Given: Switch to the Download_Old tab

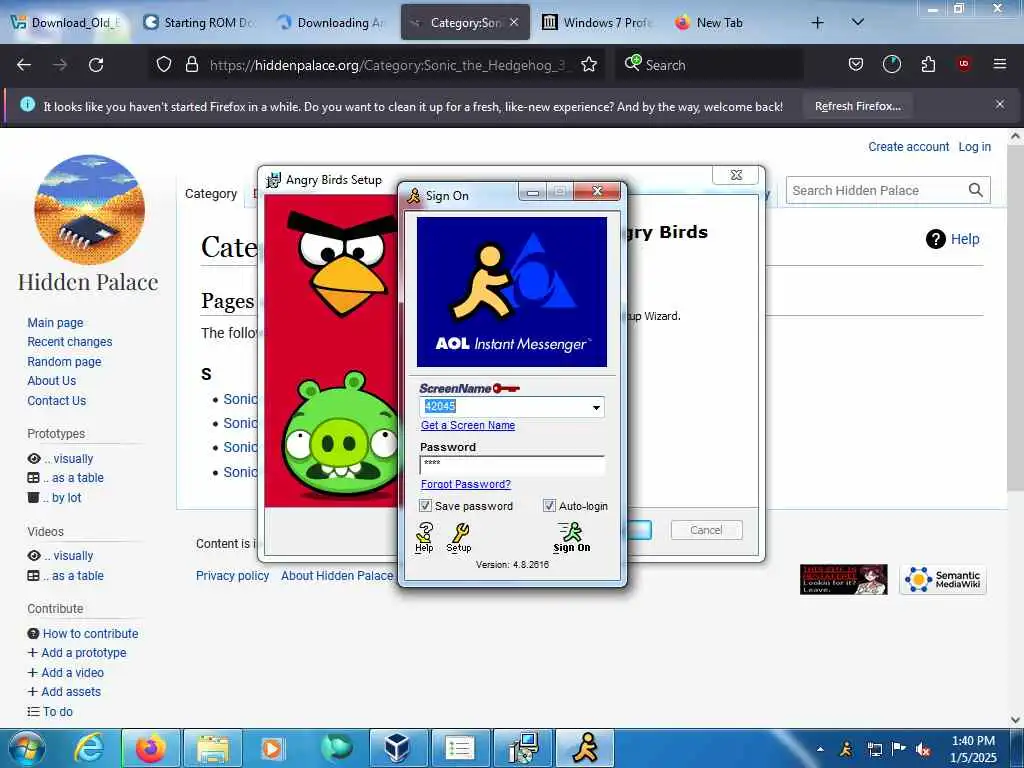Looking at the screenshot, I should (67, 23).
